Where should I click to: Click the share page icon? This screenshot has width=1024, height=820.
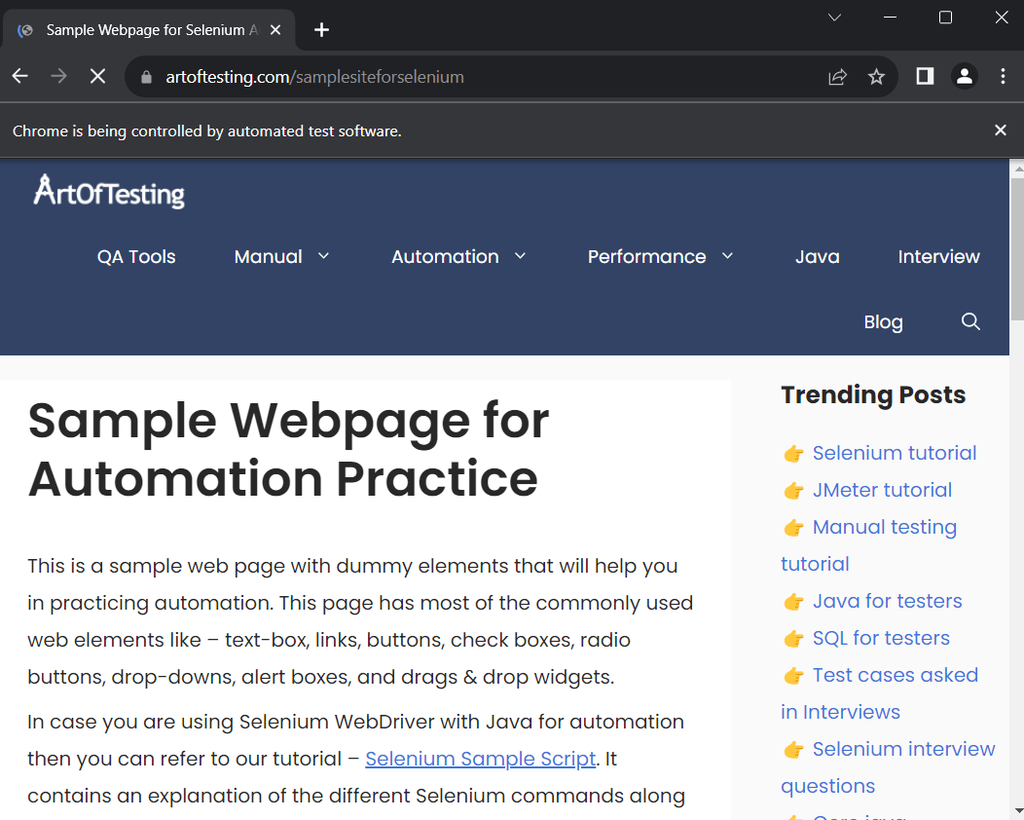coord(838,77)
